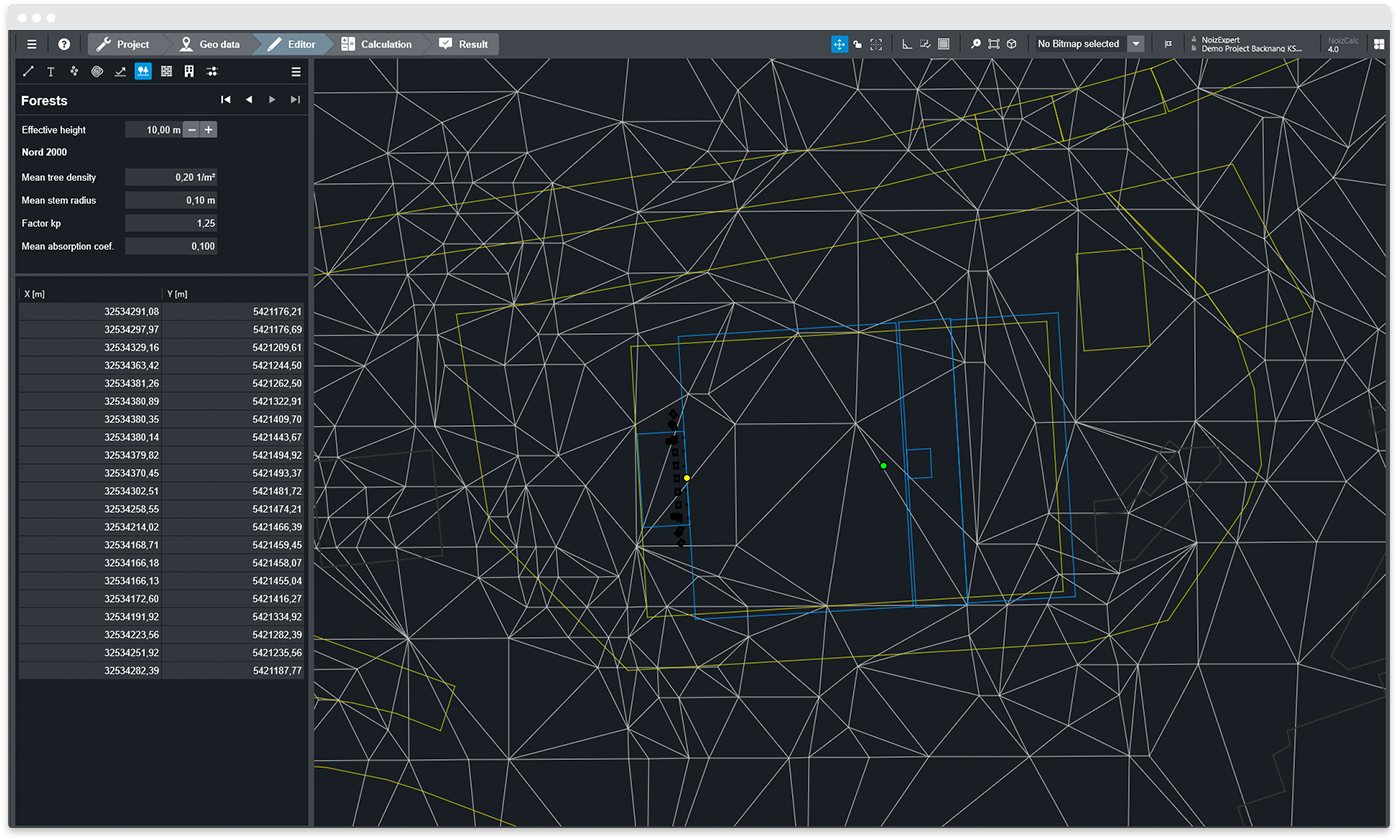Select the Editor step
This screenshot has height=840, width=1400.
293,44
